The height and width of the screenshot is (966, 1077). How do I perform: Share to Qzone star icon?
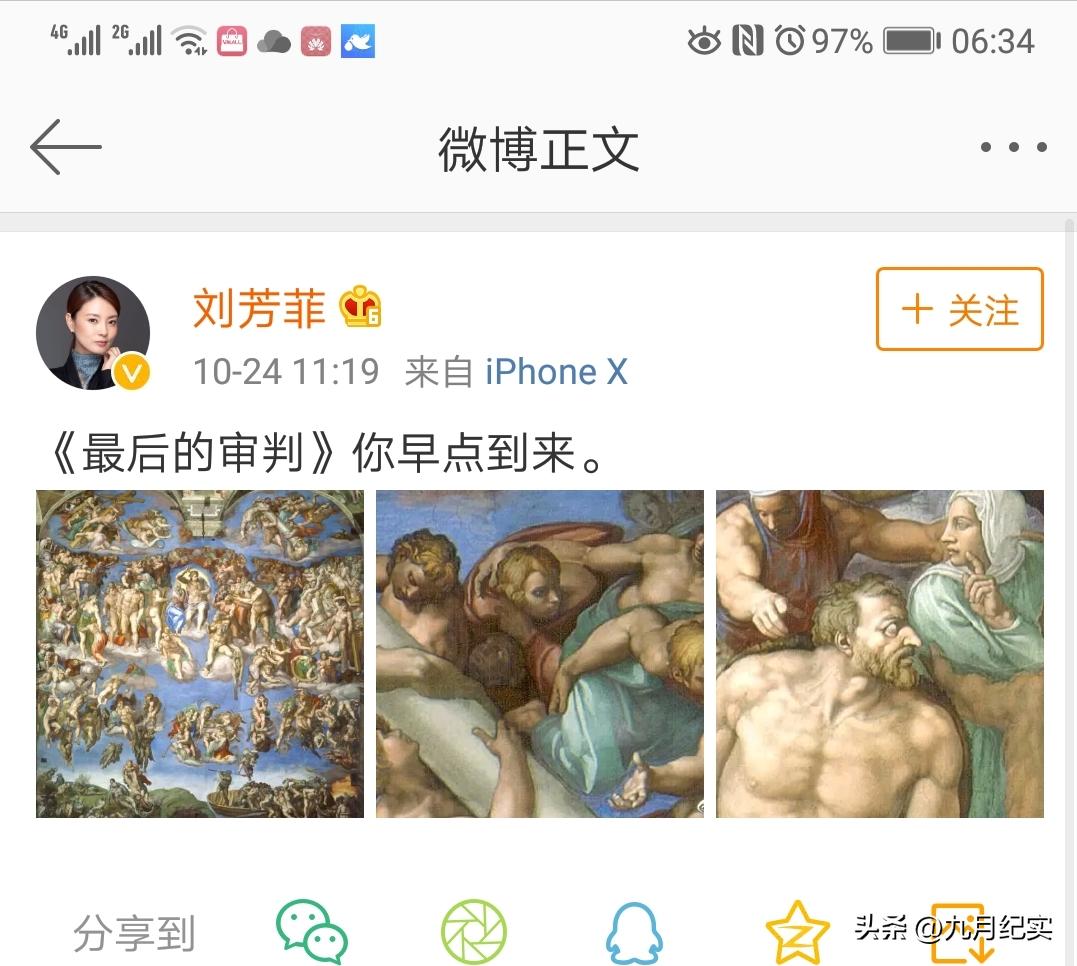coord(797,932)
